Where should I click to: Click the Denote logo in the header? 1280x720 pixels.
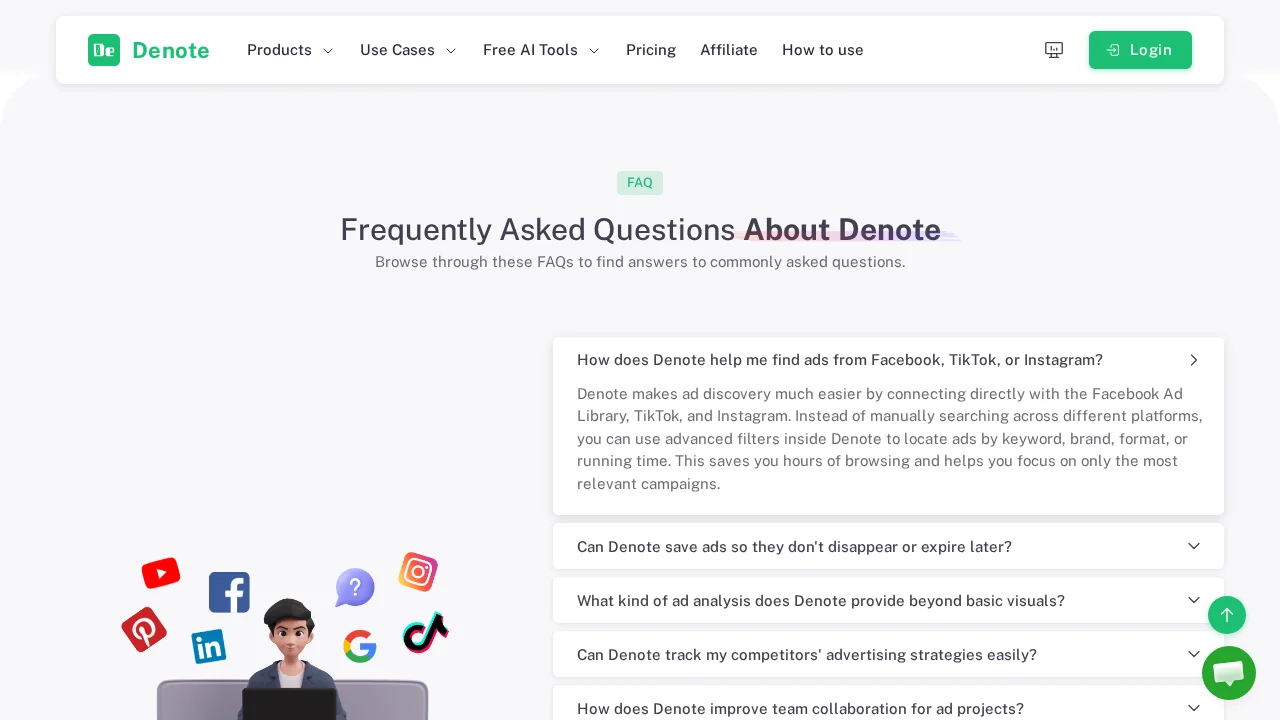point(148,50)
